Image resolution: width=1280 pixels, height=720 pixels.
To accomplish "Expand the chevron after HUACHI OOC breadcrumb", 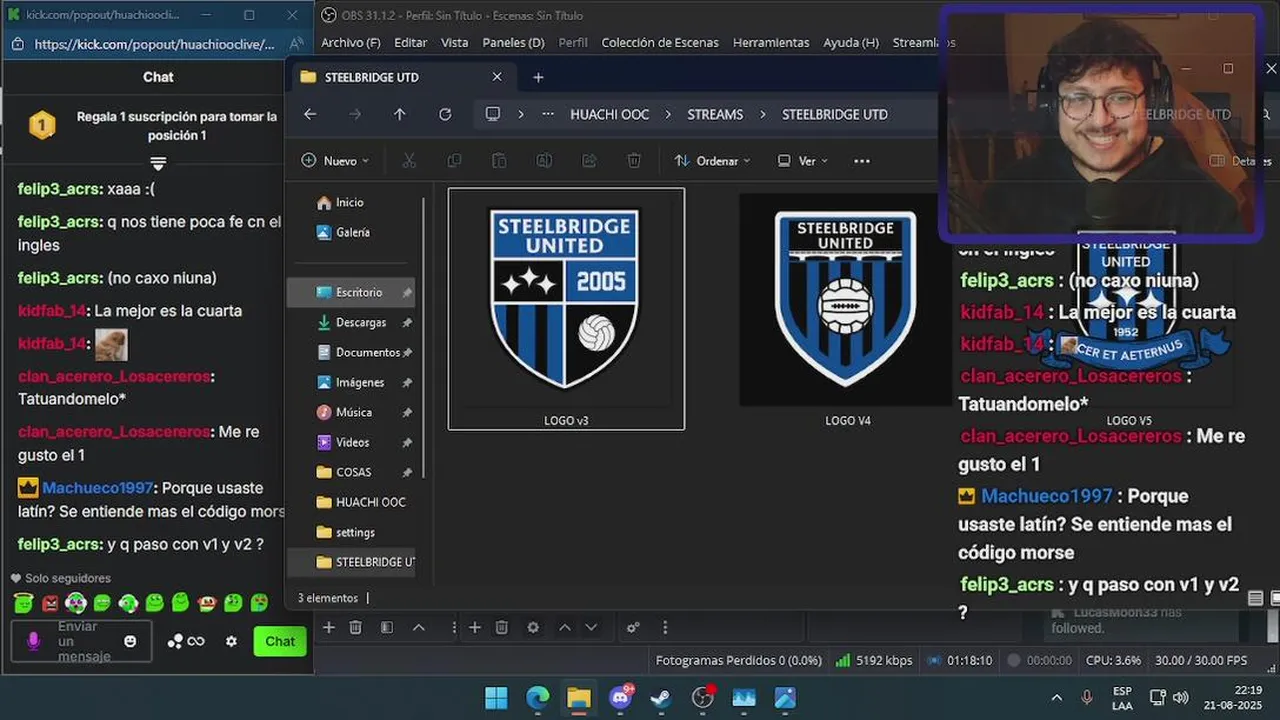I will pos(668,114).
